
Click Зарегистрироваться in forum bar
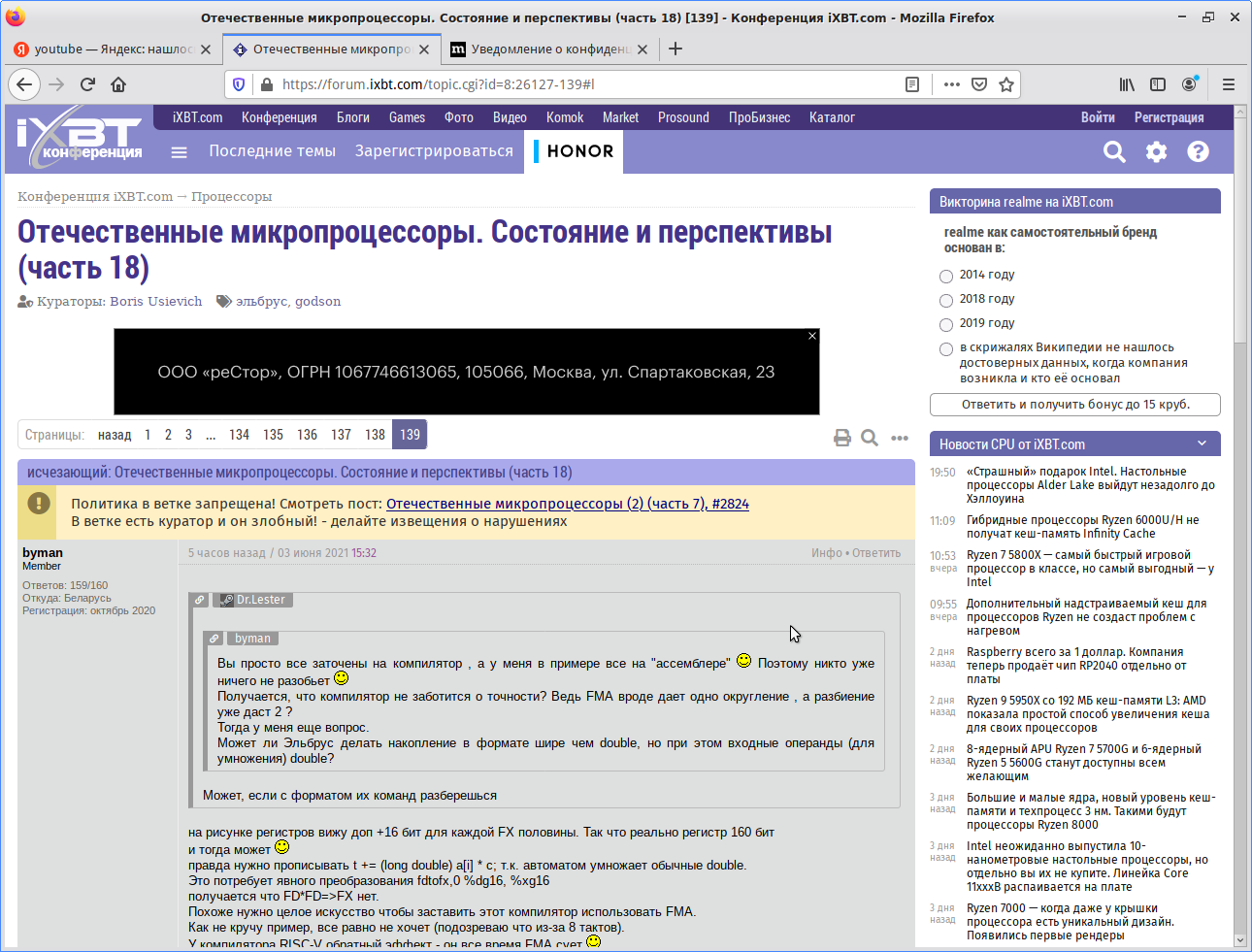434,151
